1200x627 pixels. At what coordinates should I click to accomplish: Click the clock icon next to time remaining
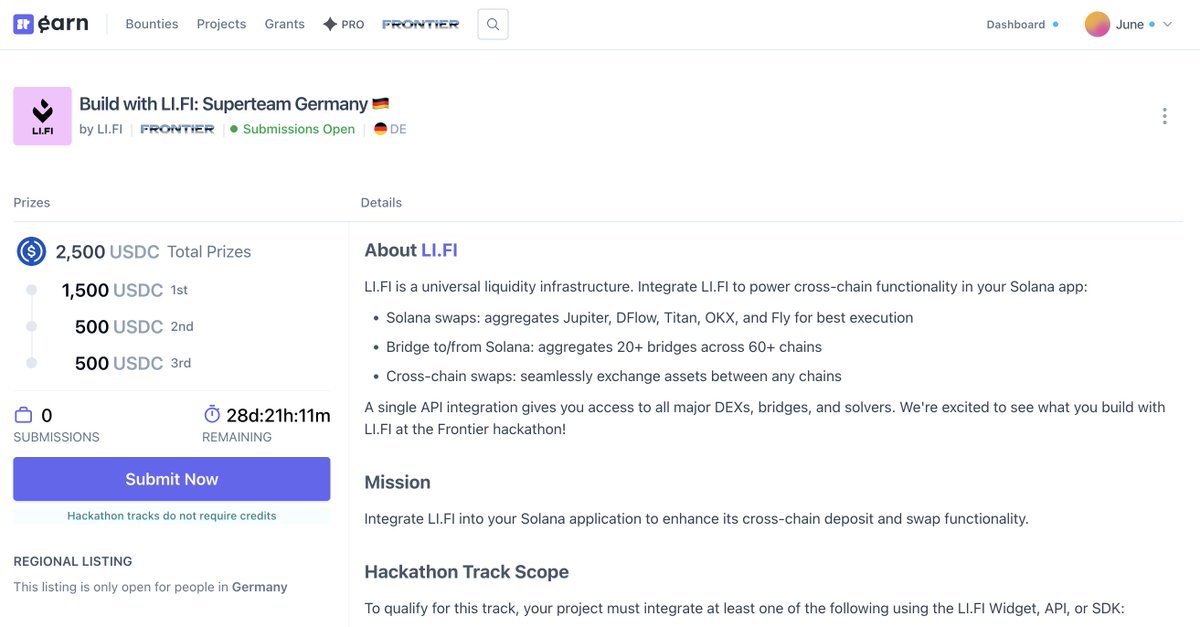(x=211, y=414)
